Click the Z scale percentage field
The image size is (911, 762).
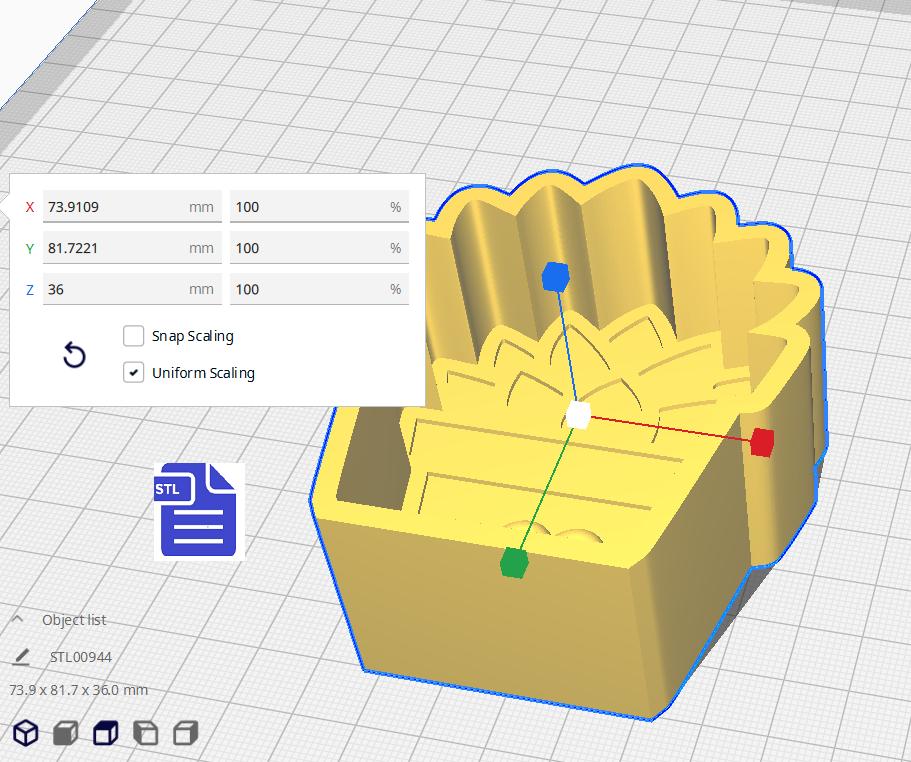[x=320, y=289]
